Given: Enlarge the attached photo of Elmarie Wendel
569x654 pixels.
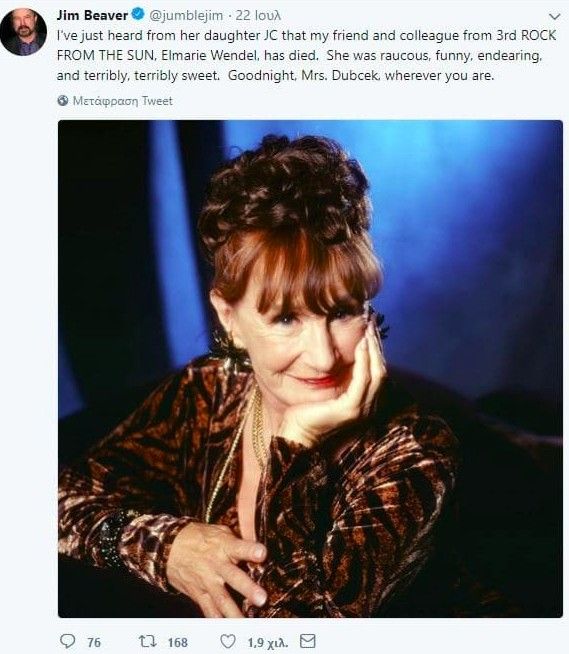Looking at the screenshot, I should click(x=310, y=369).
